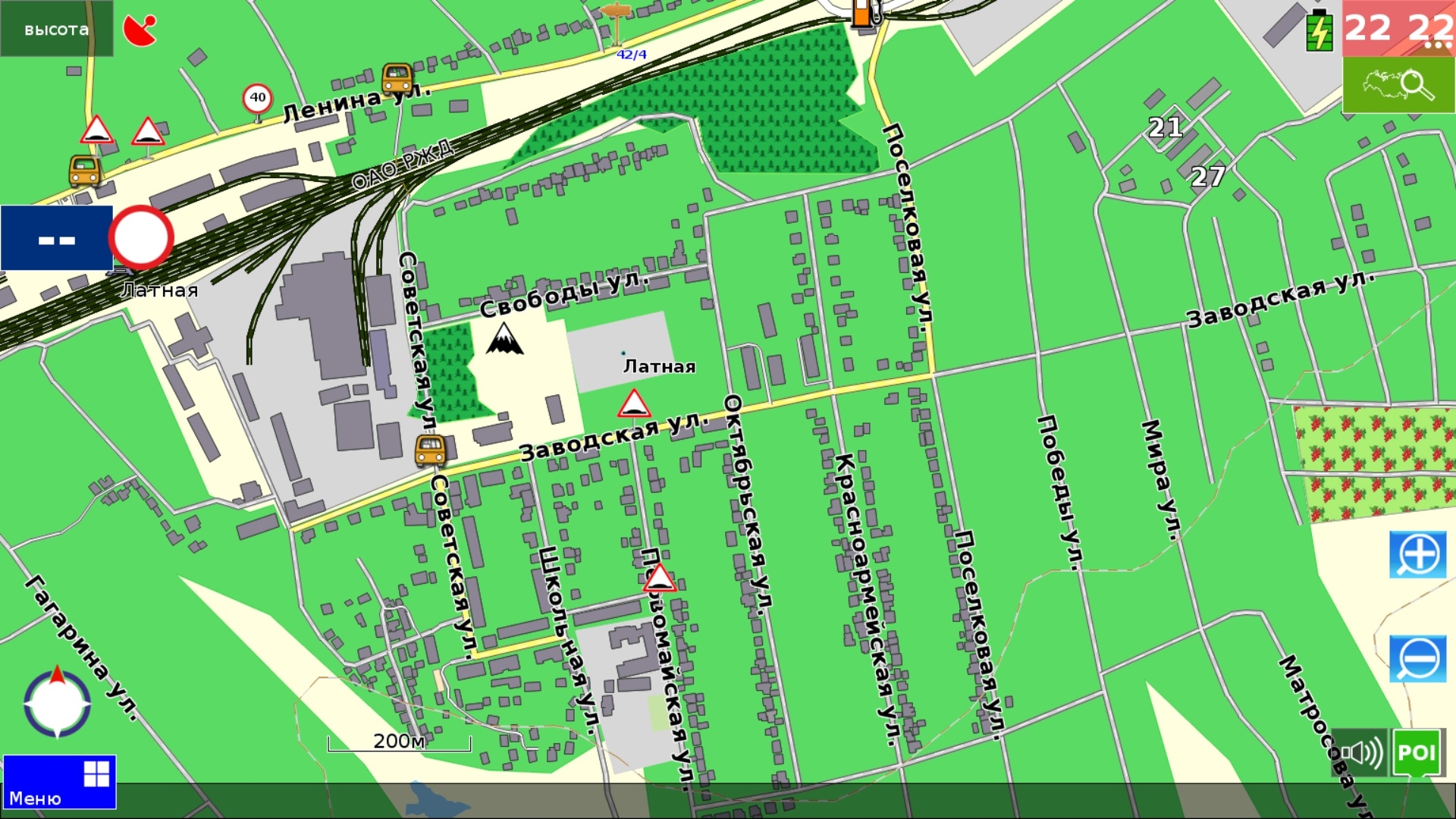The image size is (1456, 819).
Task: Zoom out with the minus magnifier
Action: coord(1417,658)
